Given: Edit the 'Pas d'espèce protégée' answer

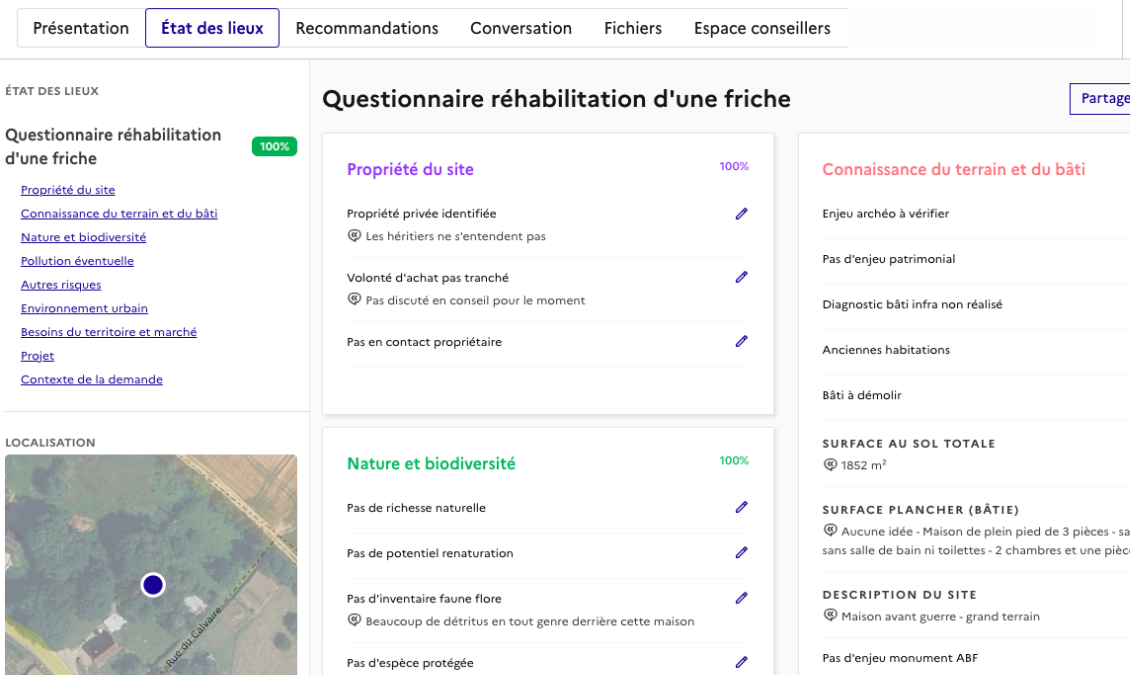Looking at the screenshot, I should pyautogui.click(x=741, y=663).
